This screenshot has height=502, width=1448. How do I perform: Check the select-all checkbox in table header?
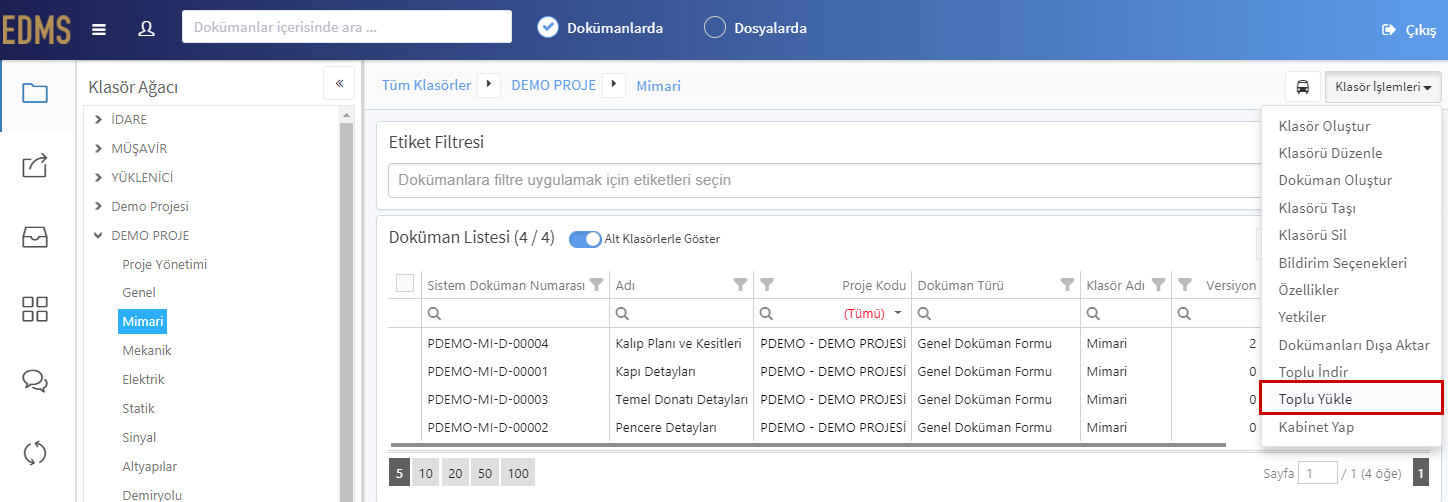(405, 283)
